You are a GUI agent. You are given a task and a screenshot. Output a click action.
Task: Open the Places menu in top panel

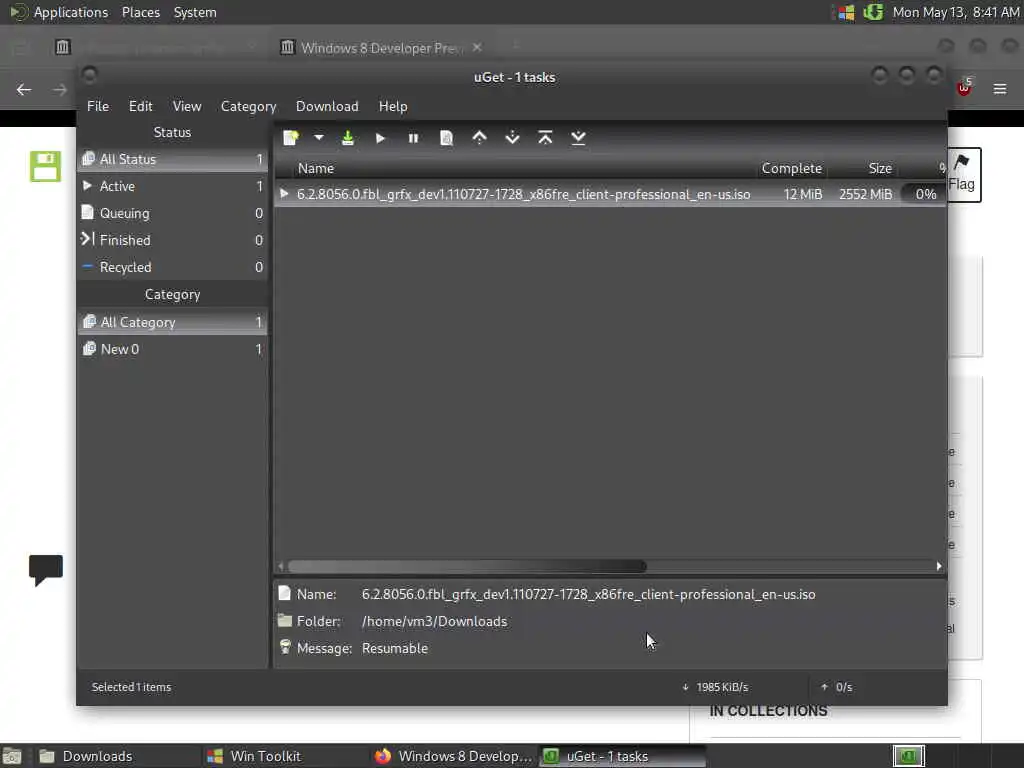pos(140,12)
